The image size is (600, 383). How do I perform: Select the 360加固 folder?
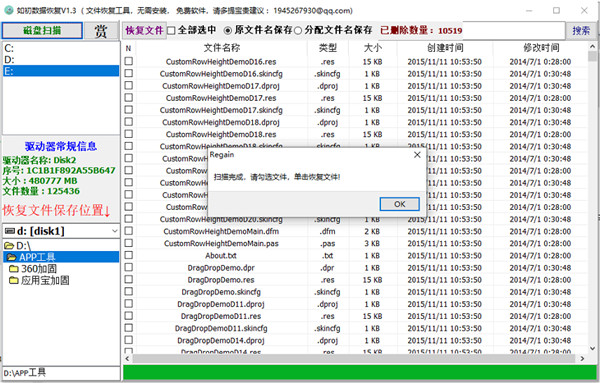point(33,269)
